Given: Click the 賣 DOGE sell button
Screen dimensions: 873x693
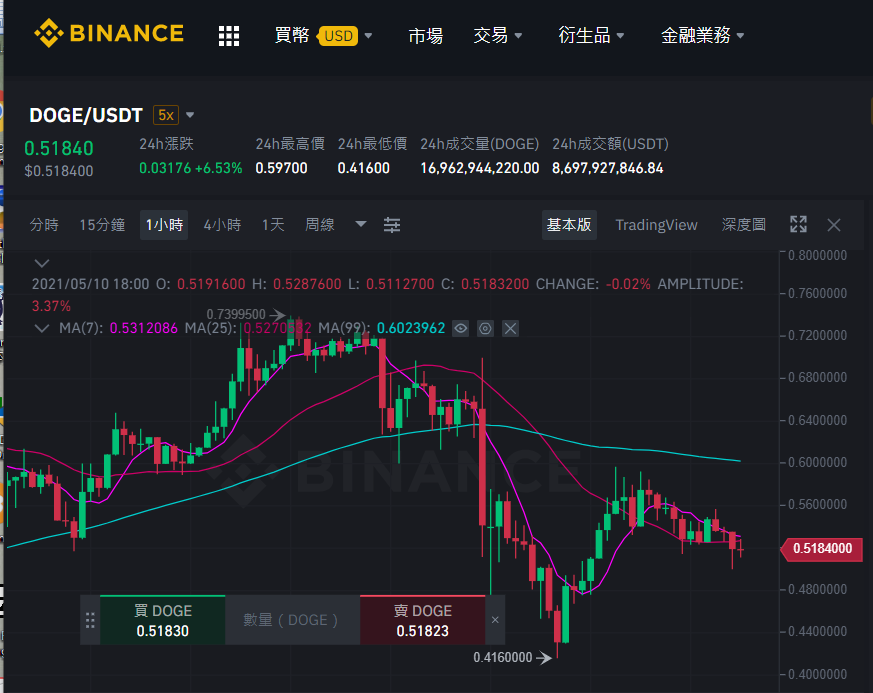Looking at the screenshot, I should click(423, 620).
